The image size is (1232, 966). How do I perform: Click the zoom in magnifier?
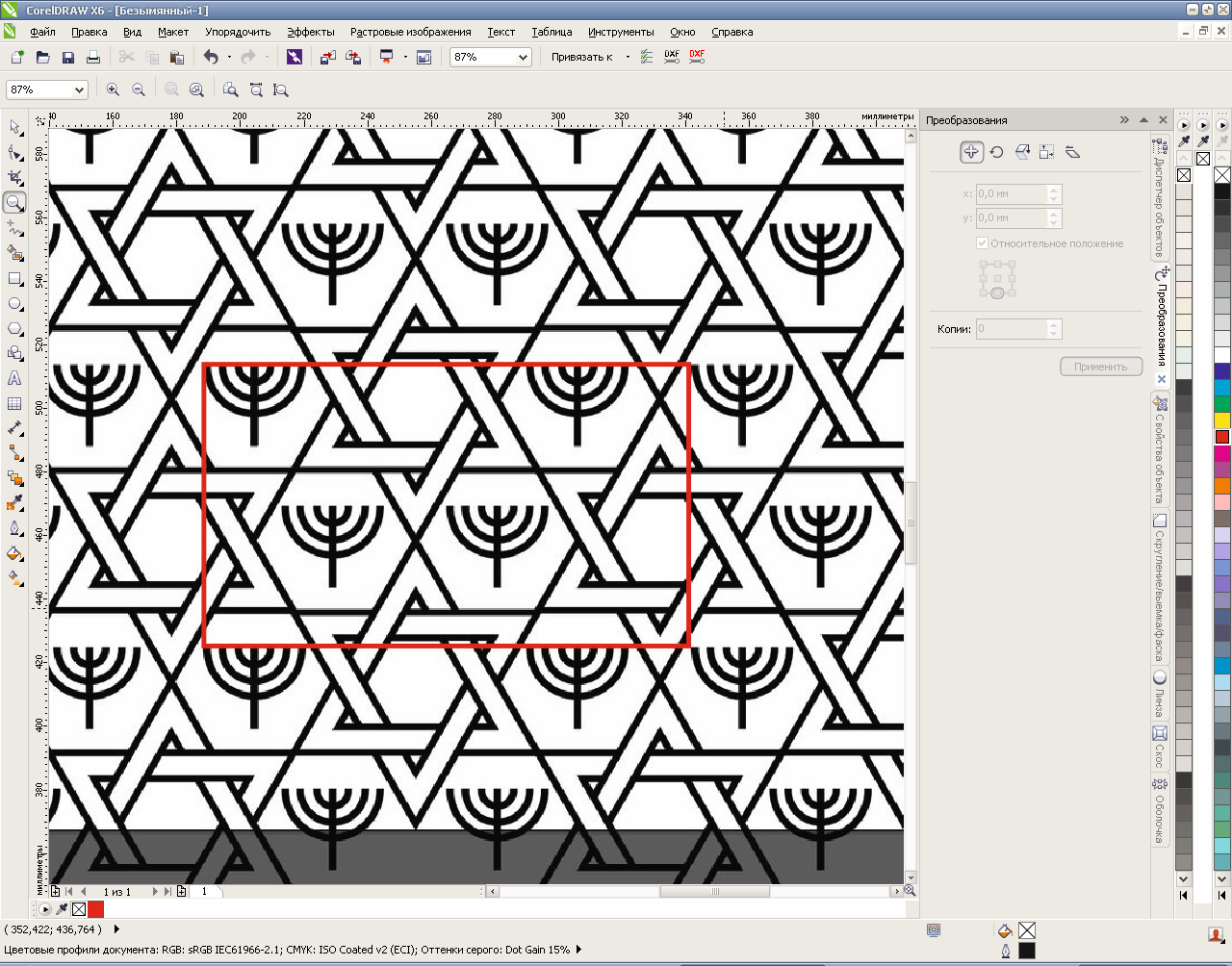113,89
